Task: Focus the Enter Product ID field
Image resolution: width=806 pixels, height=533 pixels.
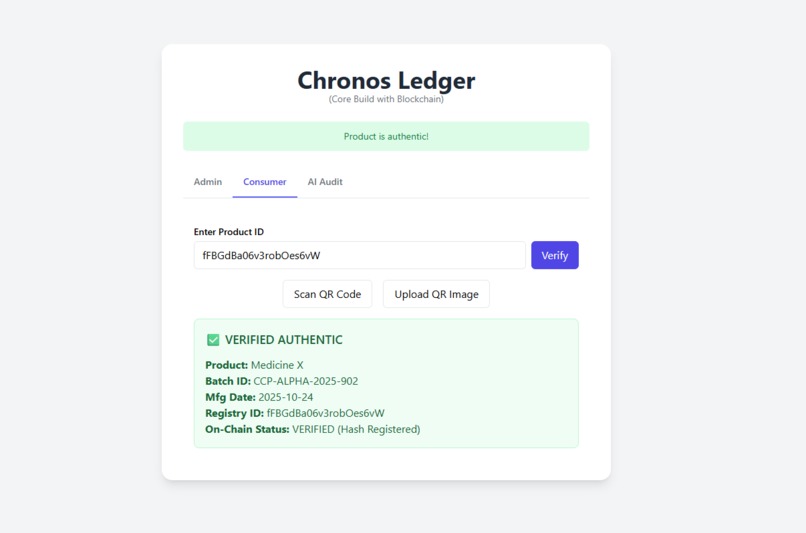Action: [x=359, y=255]
